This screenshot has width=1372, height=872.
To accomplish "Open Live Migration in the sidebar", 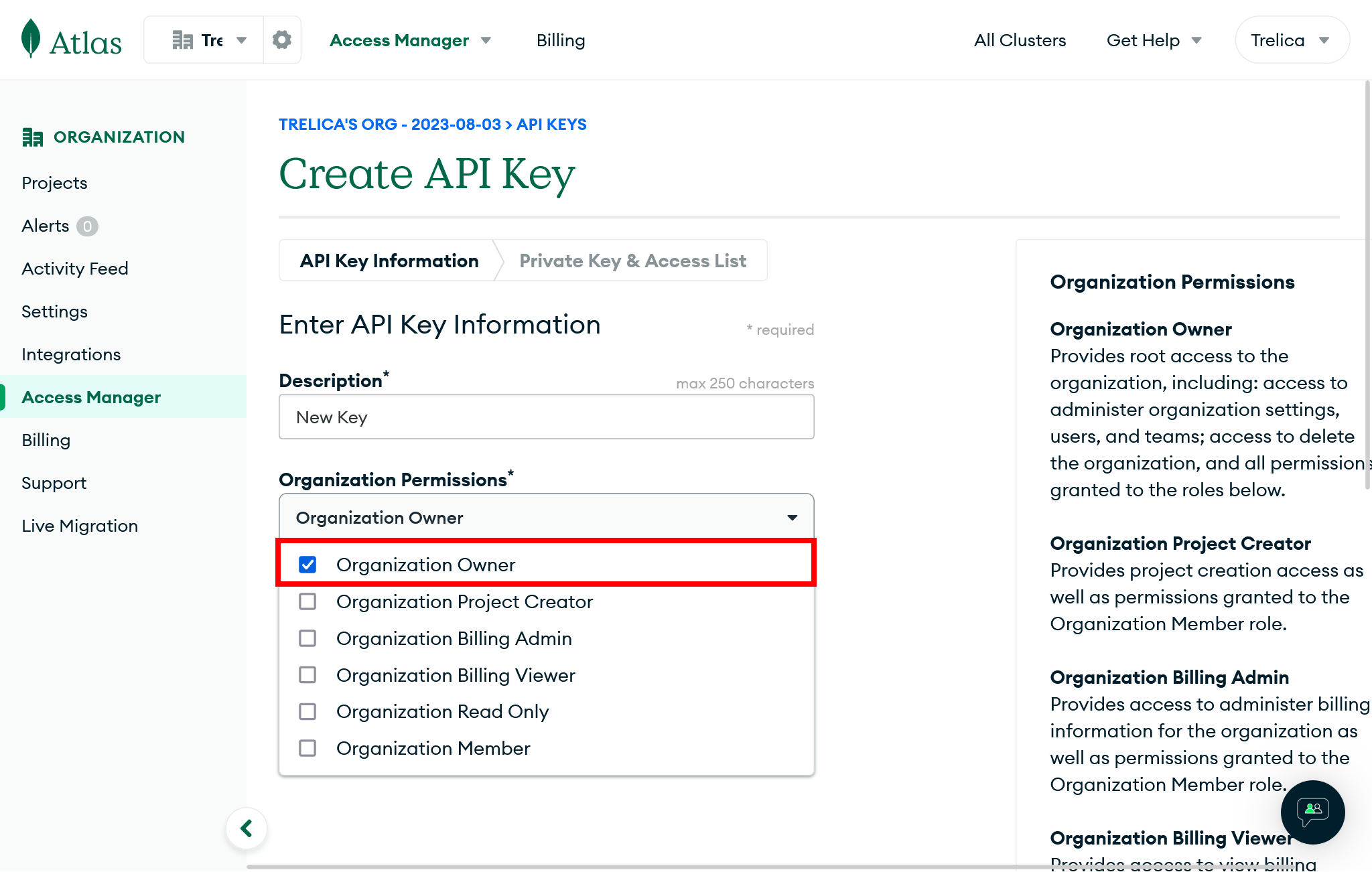I will coord(80,526).
